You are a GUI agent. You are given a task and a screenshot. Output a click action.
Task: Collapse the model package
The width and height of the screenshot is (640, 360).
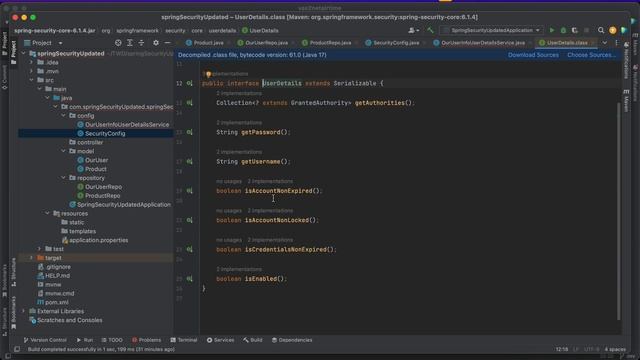coord(63,151)
